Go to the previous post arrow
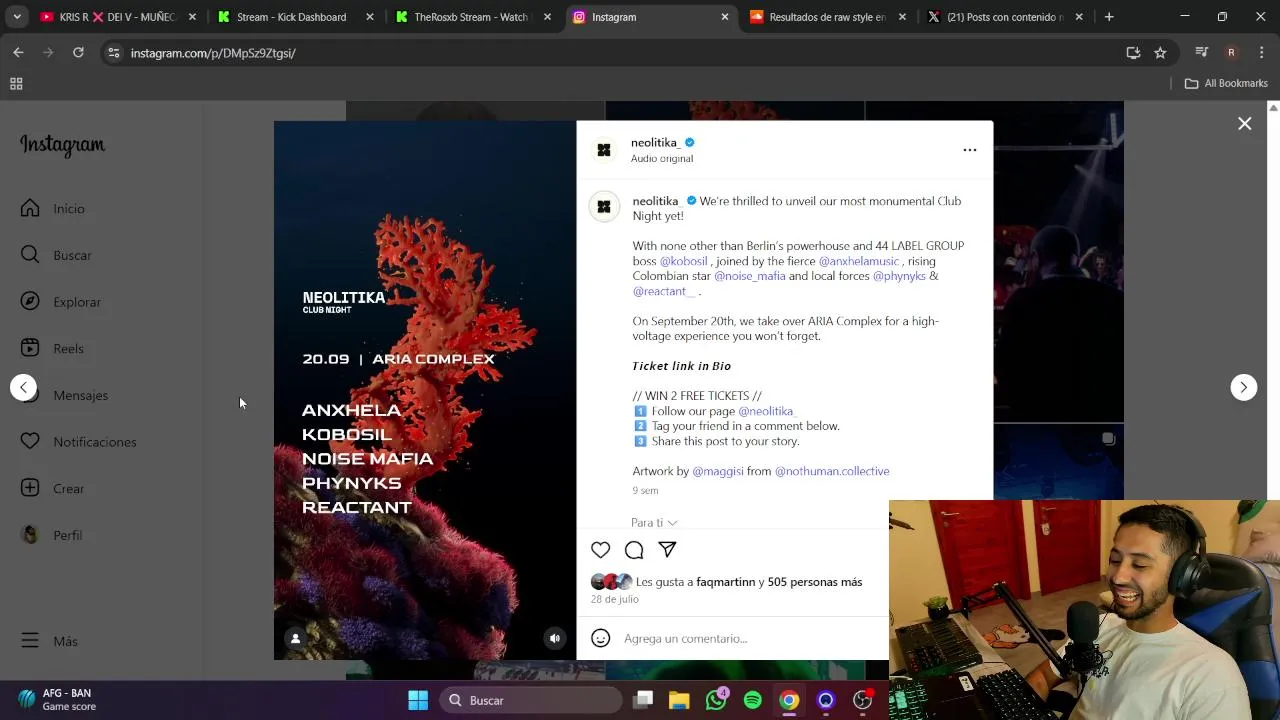The image size is (1280, 720). pos(23,387)
